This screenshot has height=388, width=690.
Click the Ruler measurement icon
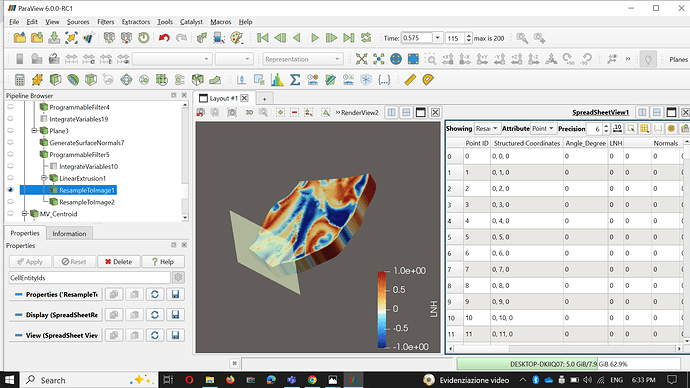(x=410, y=80)
